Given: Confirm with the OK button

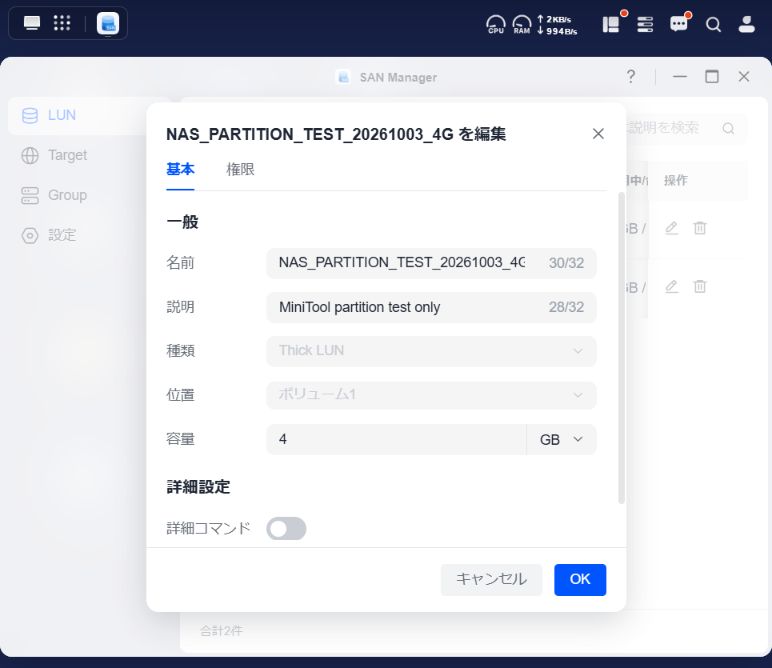Looking at the screenshot, I should coord(580,579).
